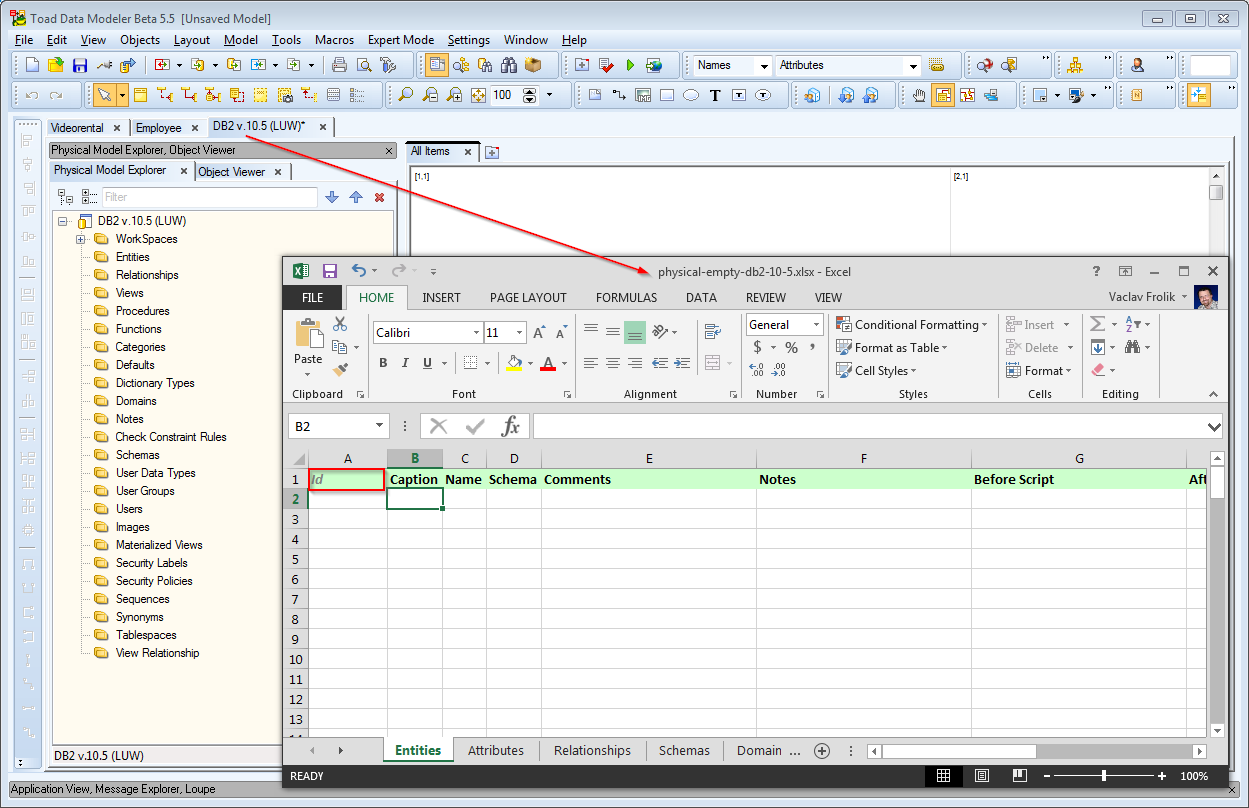The height and width of the screenshot is (808, 1249).
Task: Open Excel Help question mark
Action: tap(1097, 271)
